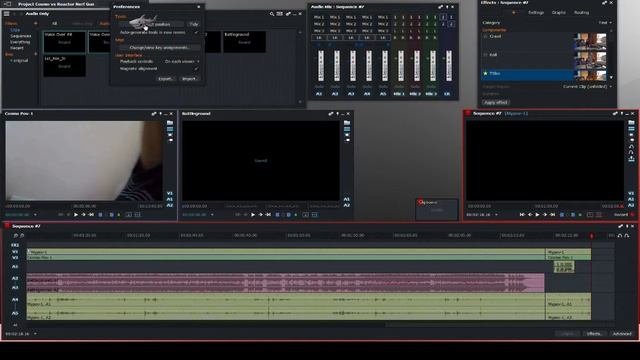Select the Voice Over #8 clip thumbnail
Image resolution: width=640 pixels, height=360 pixels.
coord(64,42)
